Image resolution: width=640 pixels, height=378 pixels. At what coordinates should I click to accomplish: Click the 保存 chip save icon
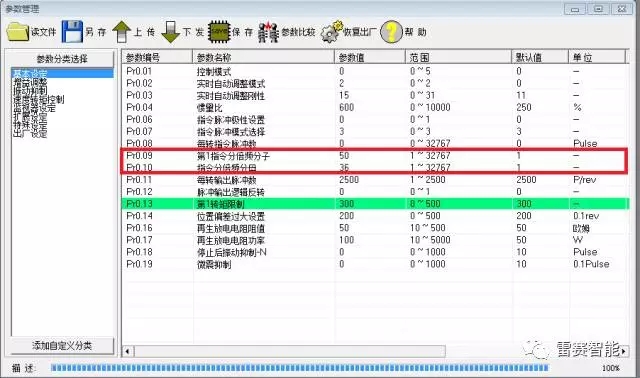point(219,31)
